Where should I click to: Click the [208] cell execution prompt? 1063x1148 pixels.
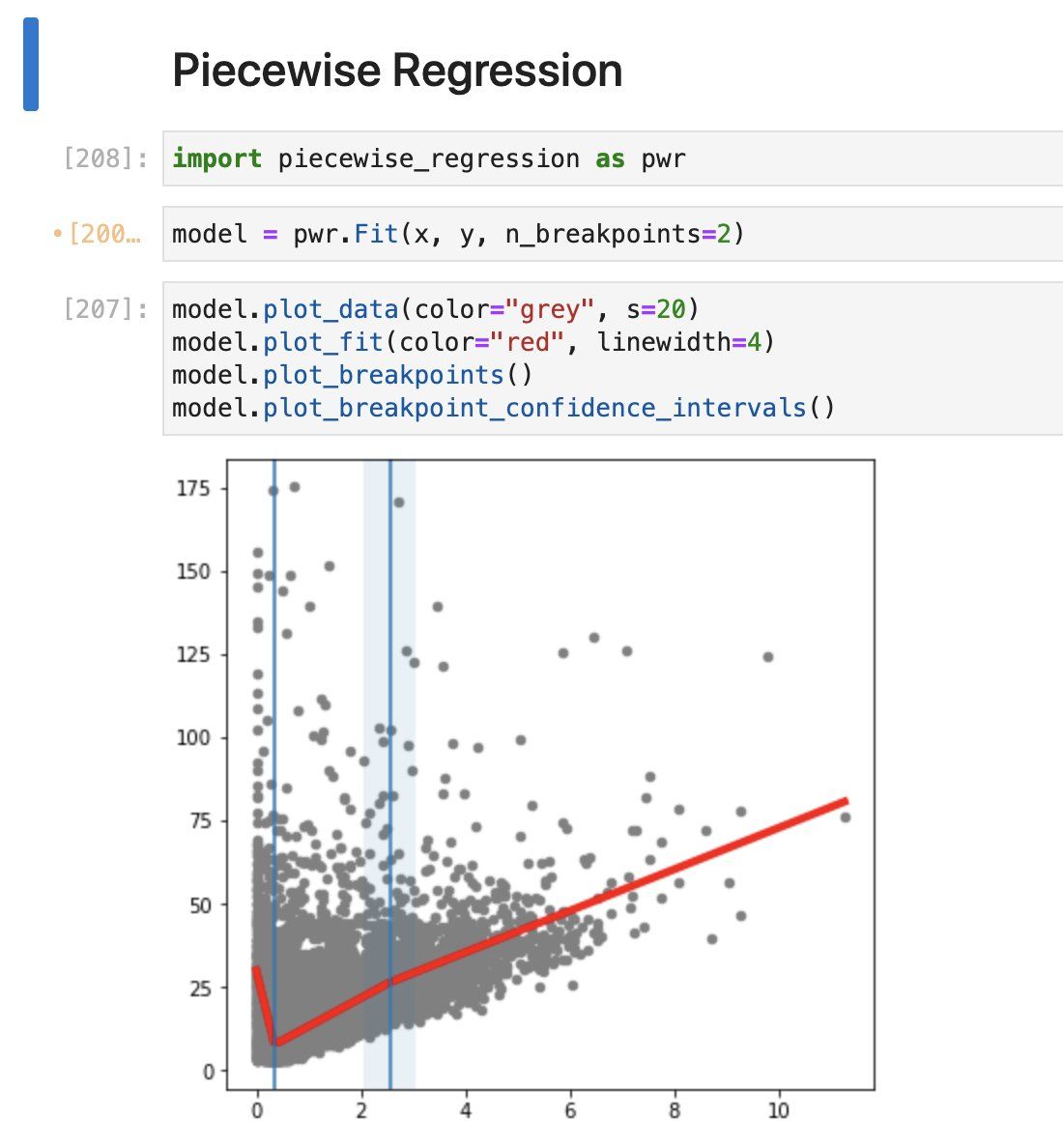pyautogui.click(x=105, y=158)
